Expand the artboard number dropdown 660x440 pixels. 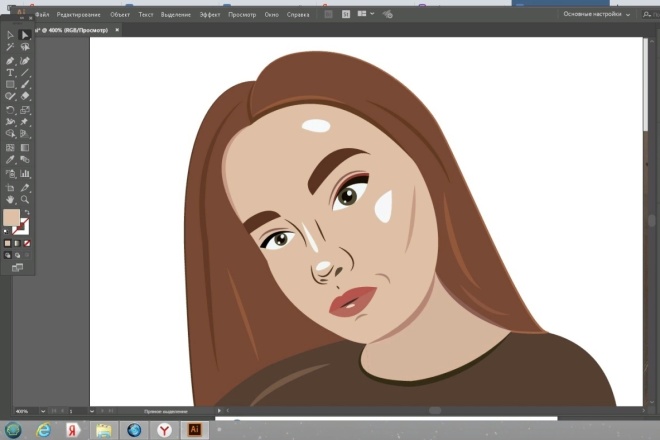tap(92, 411)
